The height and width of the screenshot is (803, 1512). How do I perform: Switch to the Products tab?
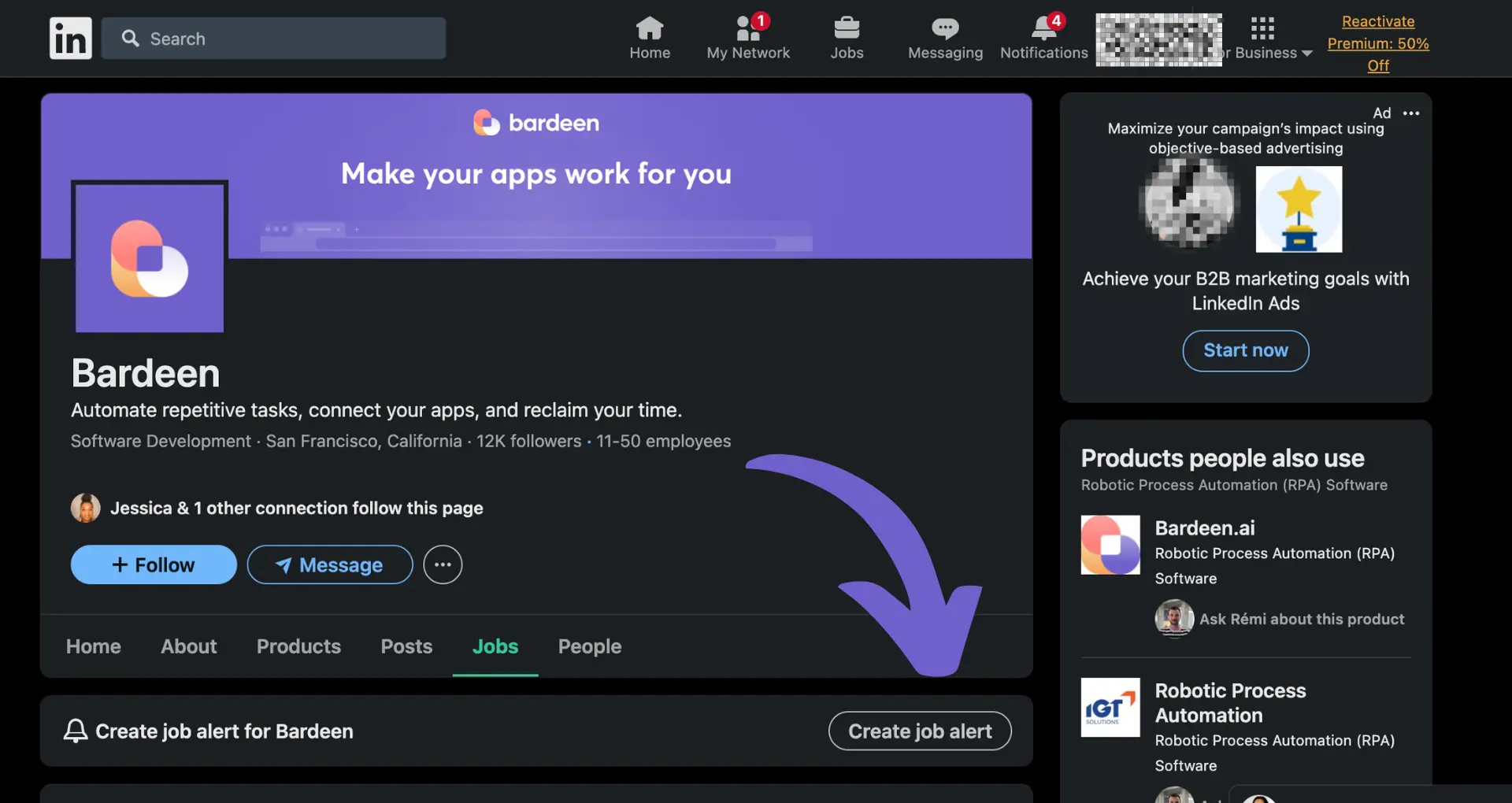tap(298, 646)
